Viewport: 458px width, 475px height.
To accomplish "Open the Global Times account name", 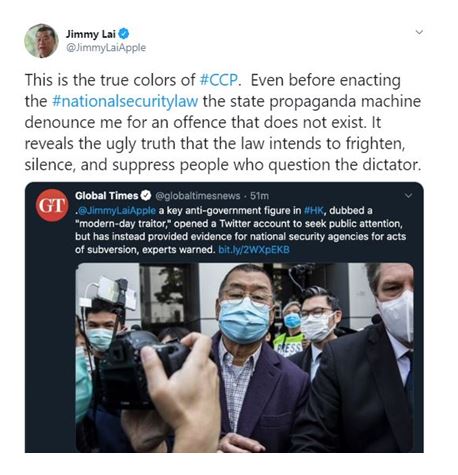I will pos(106,196).
